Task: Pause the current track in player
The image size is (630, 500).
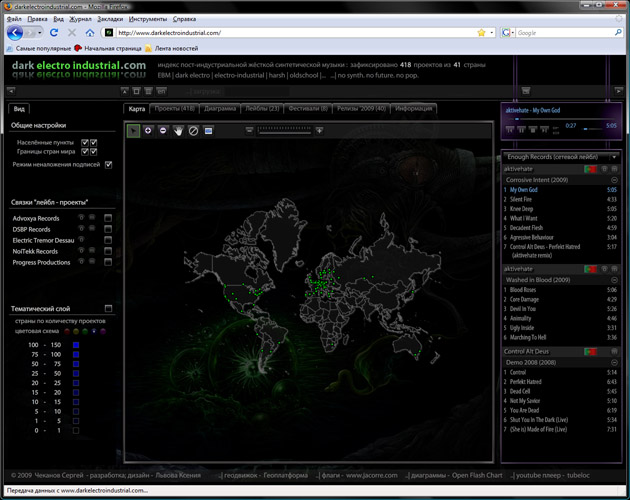Action: tap(521, 130)
